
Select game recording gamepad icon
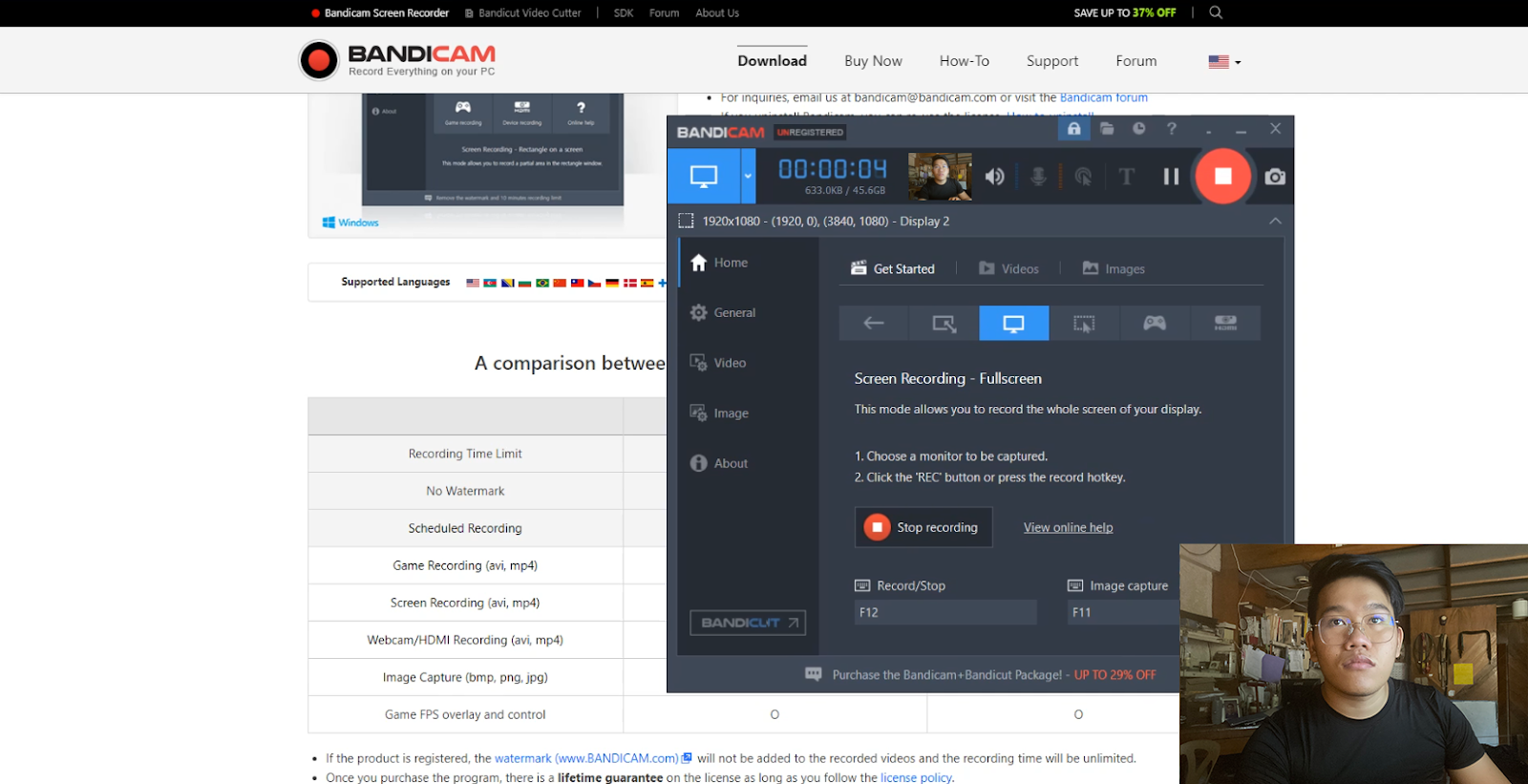click(x=1155, y=323)
